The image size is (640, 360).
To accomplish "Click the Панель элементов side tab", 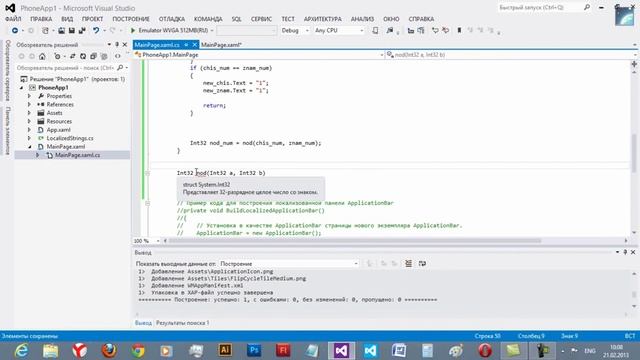I will [7, 131].
